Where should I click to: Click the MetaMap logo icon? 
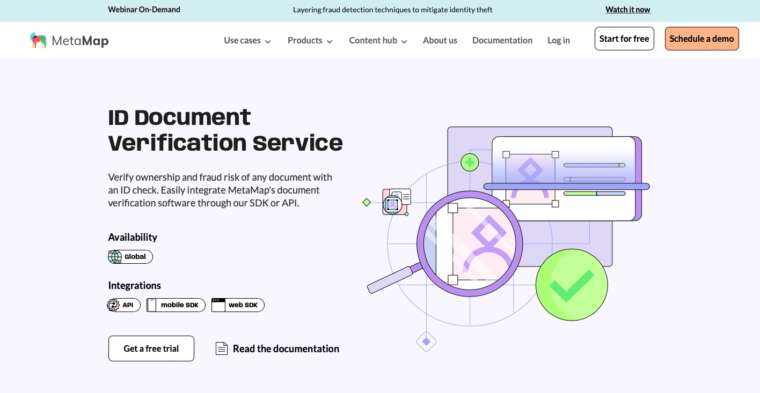pos(38,40)
